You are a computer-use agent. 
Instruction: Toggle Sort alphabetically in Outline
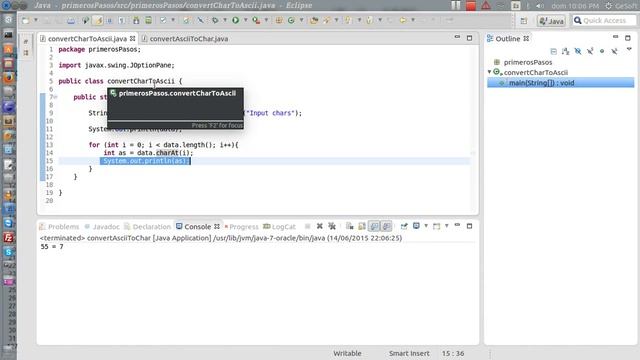point(566,51)
